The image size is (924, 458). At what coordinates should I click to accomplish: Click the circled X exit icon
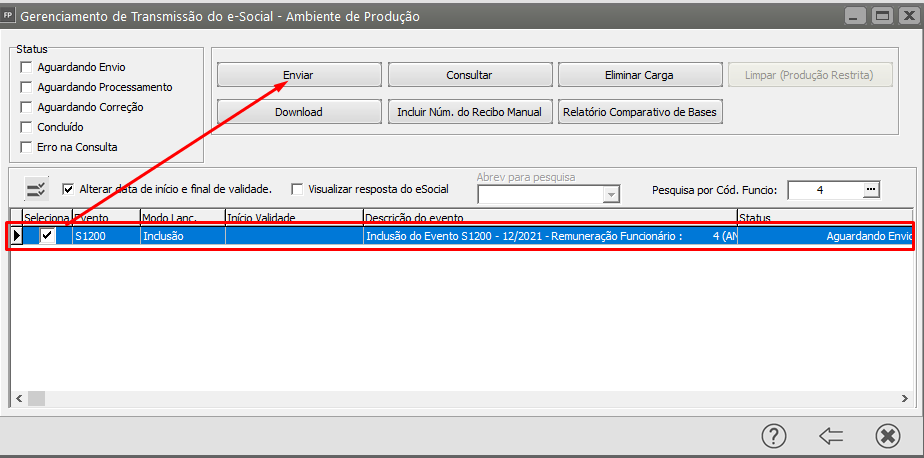click(887, 435)
